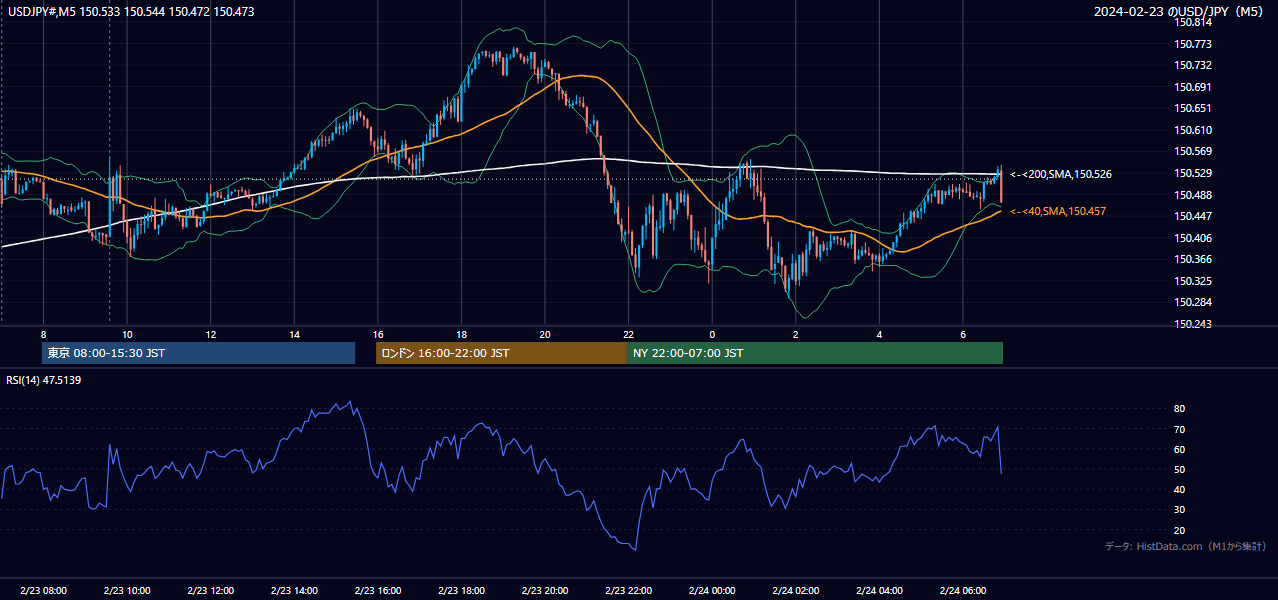The width and height of the screenshot is (1278, 600).
Task: Click hour label 22 under the price chart
Action: point(628,333)
